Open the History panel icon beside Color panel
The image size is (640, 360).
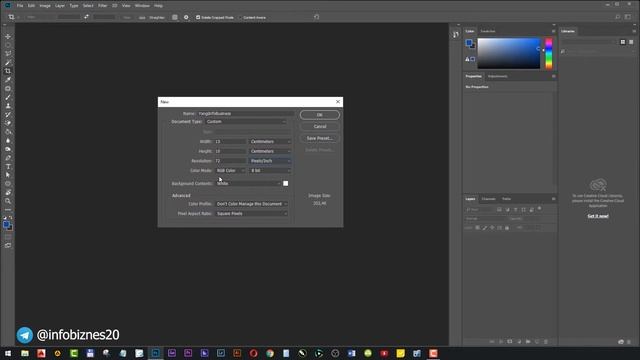pyautogui.click(x=456, y=35)
